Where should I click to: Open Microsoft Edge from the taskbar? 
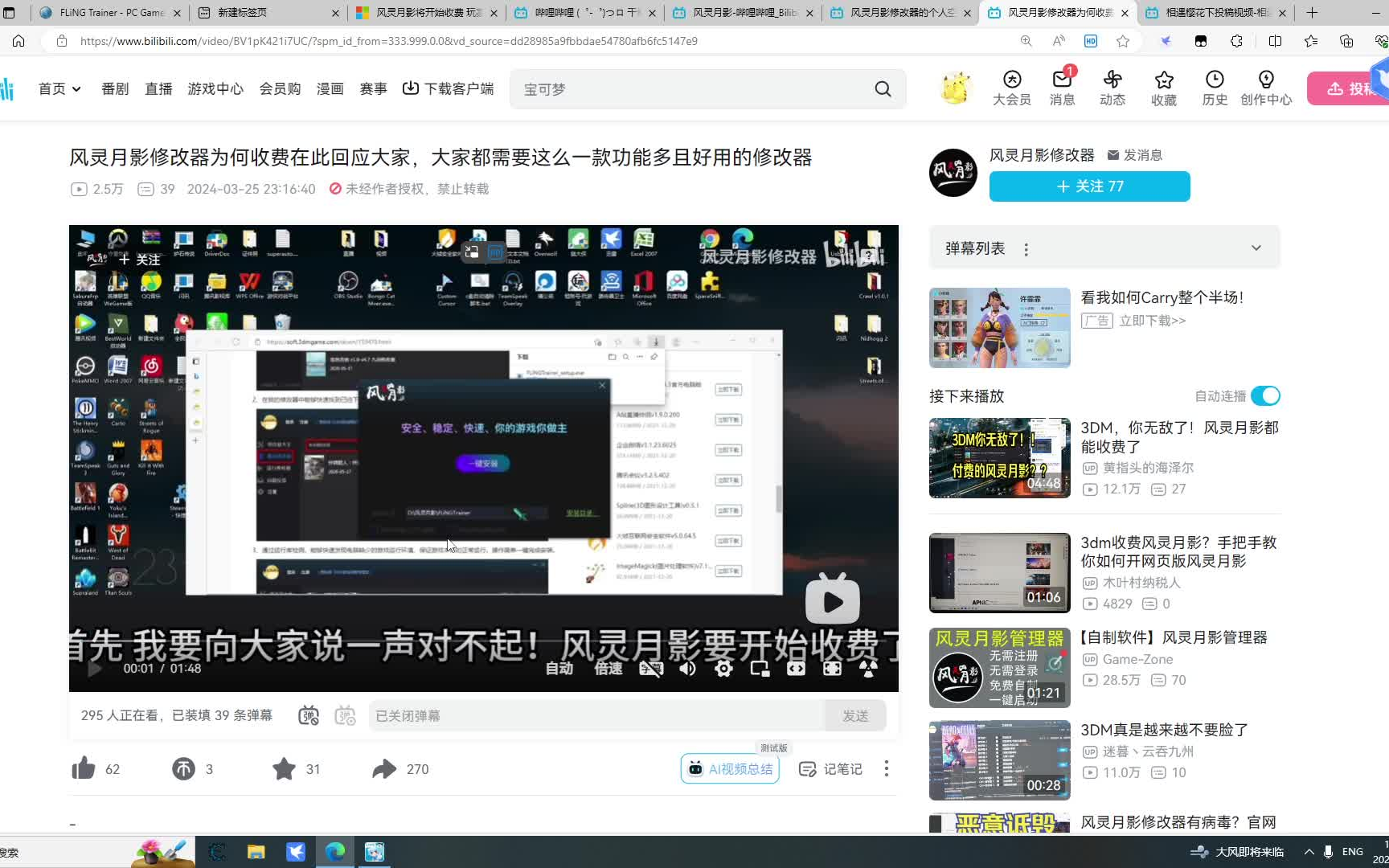point(334,852)
